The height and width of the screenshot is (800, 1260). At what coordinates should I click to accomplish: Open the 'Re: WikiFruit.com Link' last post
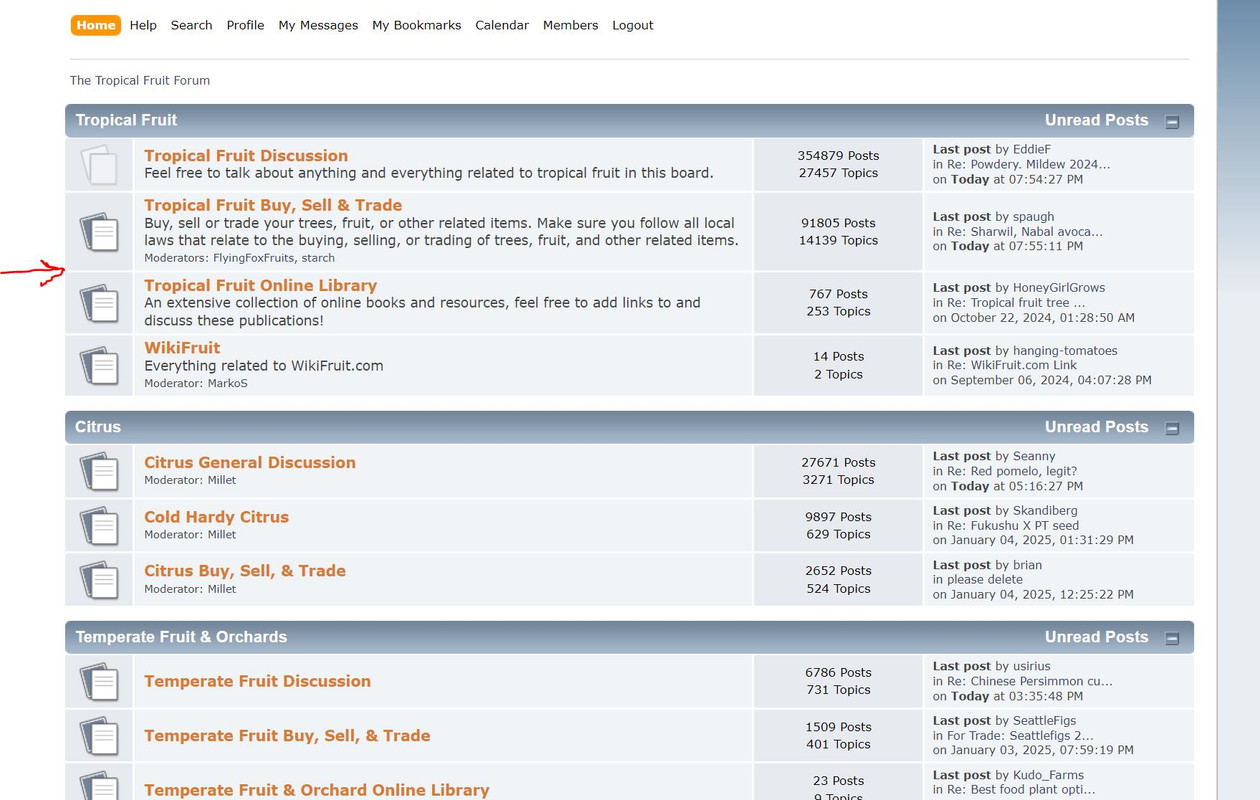(x=1013, y=365)
